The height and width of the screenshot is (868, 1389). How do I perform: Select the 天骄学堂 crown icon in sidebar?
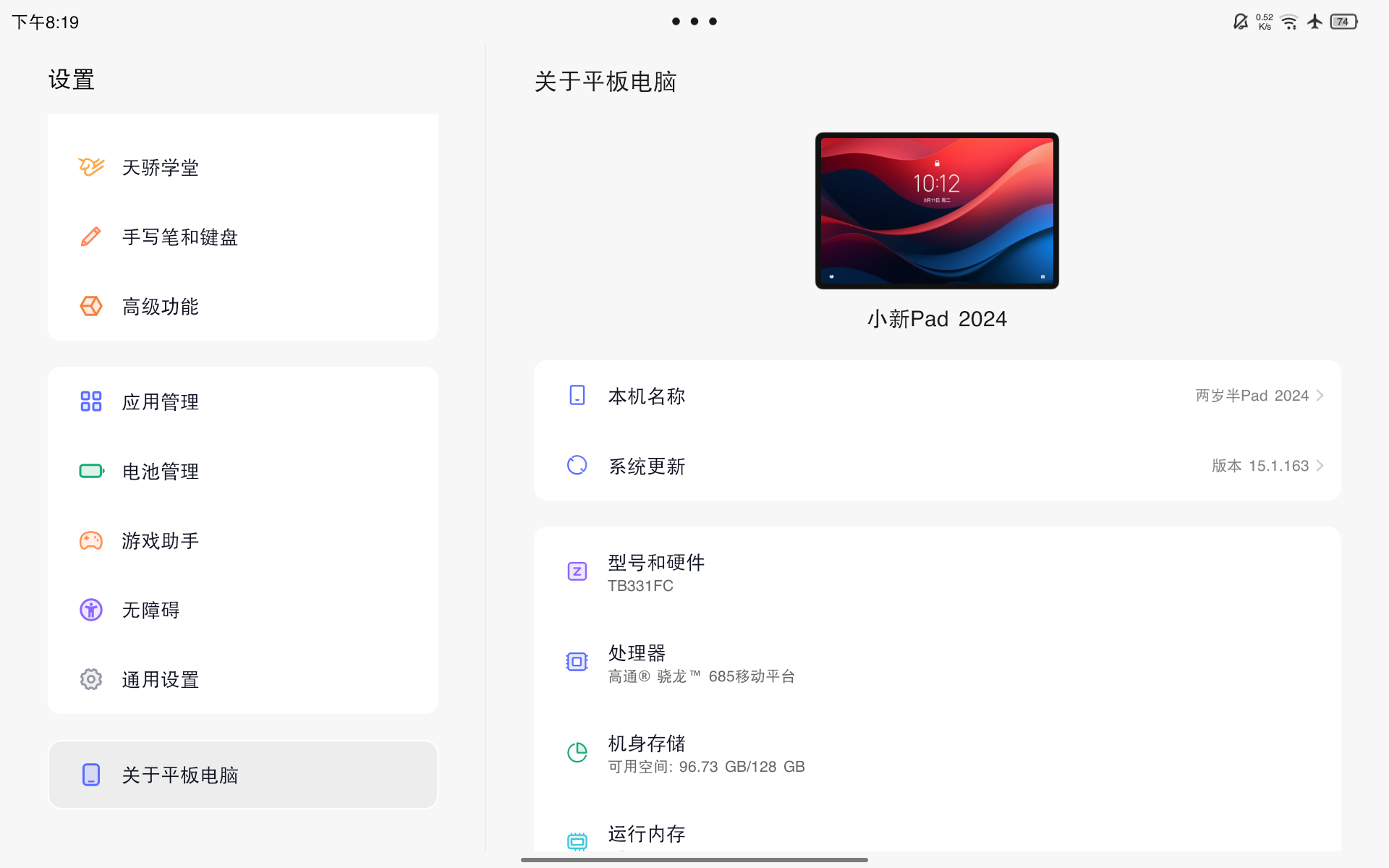[90, 167]
